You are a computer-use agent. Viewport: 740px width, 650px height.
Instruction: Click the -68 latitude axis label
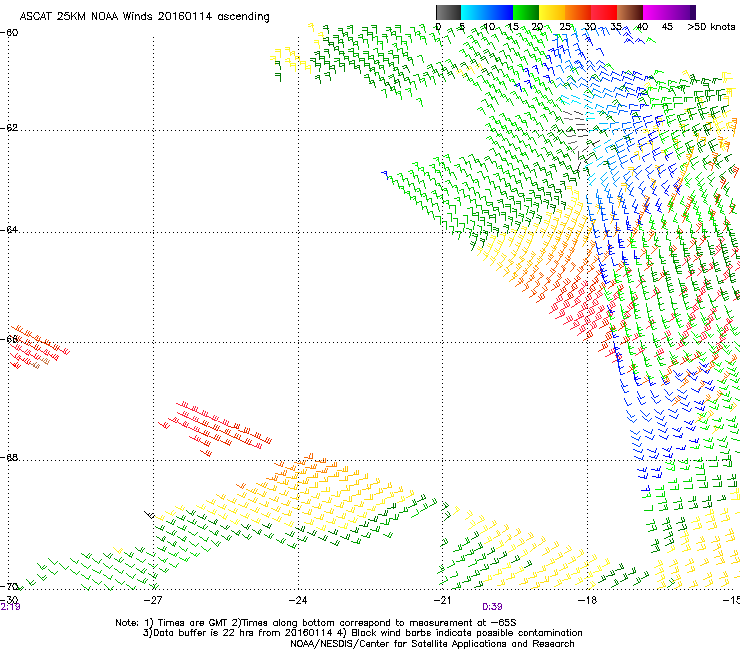click(x=9, y=458)
